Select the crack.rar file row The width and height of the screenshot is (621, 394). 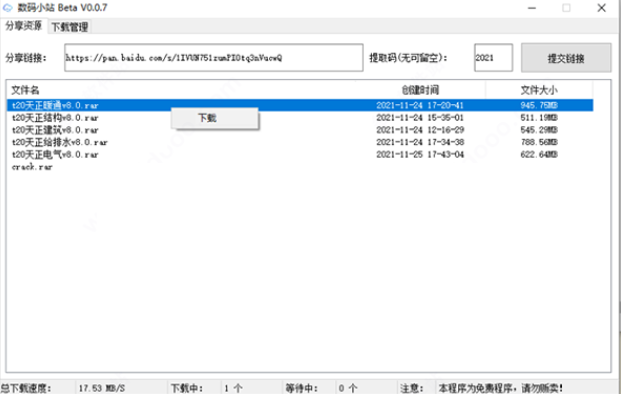pyautogui.click(x=32, y=167)
